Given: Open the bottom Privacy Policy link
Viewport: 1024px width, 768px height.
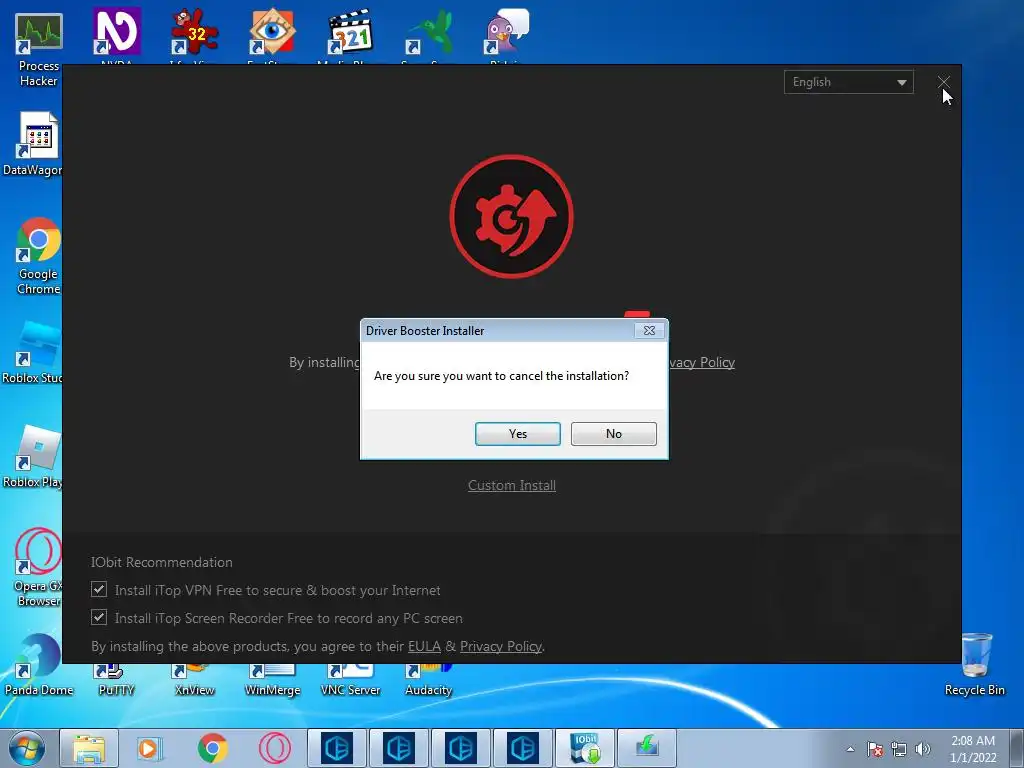Looking at the screenshot, I should coord(501,646).
